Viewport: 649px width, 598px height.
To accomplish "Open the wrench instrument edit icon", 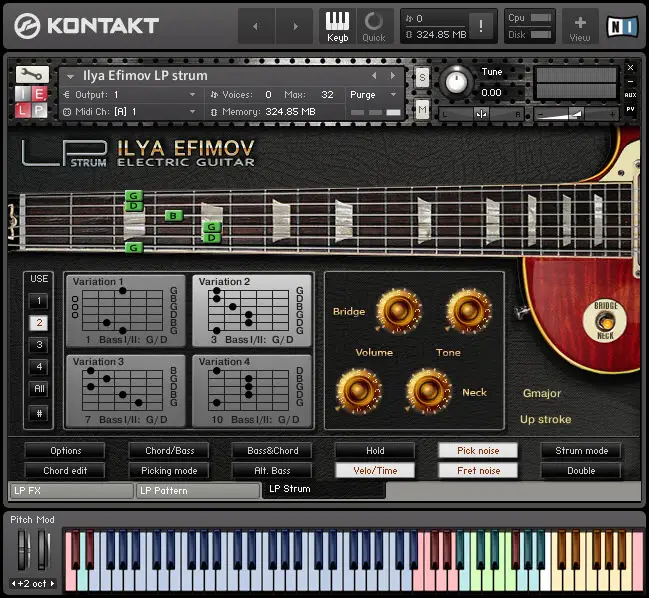I will pos(32,74).
